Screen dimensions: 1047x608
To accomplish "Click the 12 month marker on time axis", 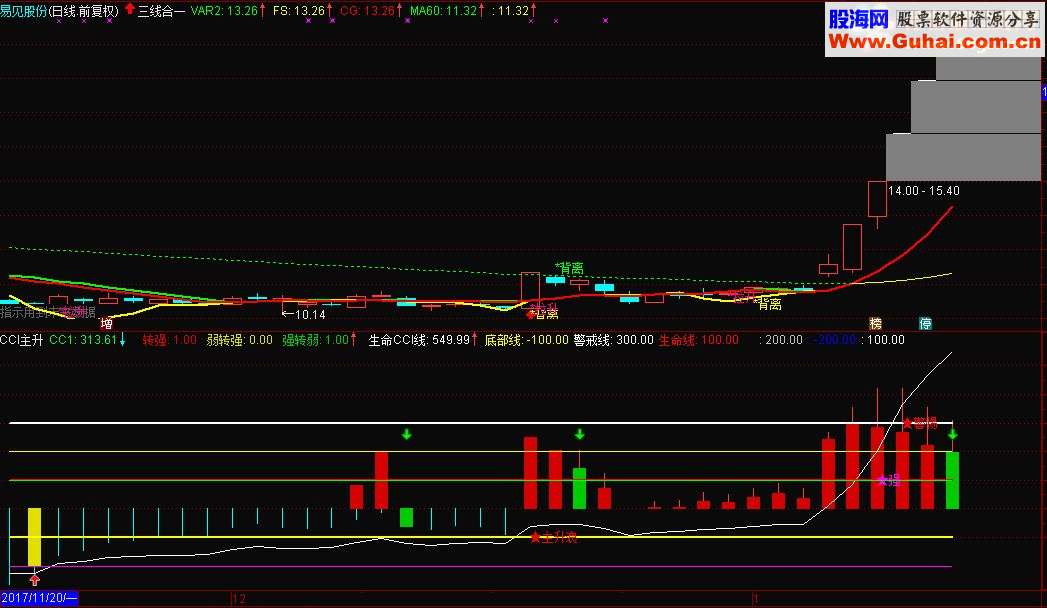I will 238,599.
